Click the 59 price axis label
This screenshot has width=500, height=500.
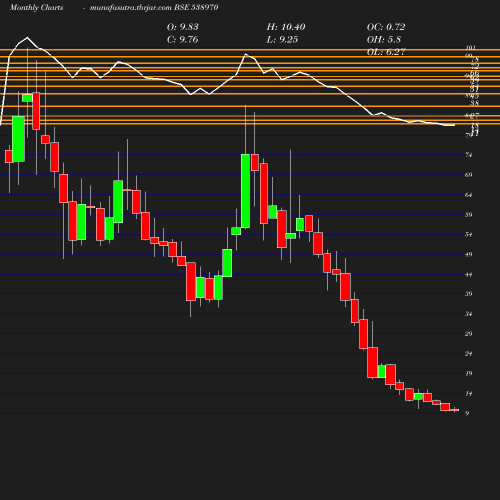click(468, 214)
